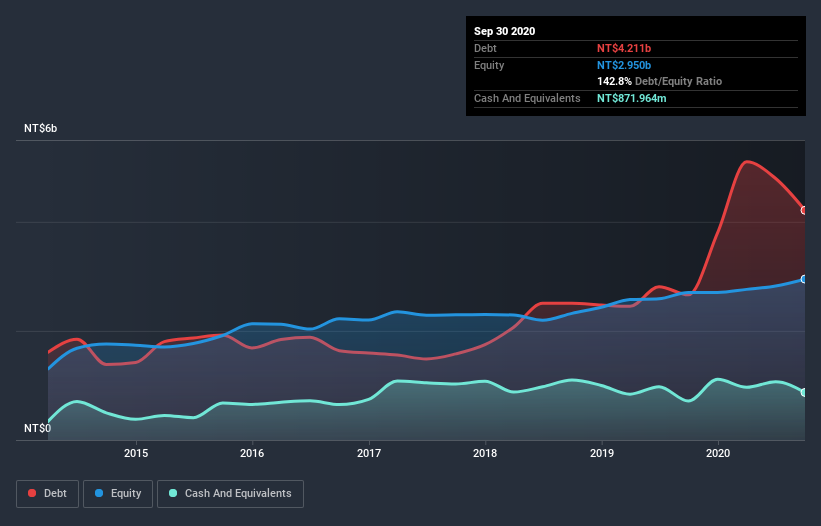
Task: Toggle the Equity series legend button
Action: [118, 494]
